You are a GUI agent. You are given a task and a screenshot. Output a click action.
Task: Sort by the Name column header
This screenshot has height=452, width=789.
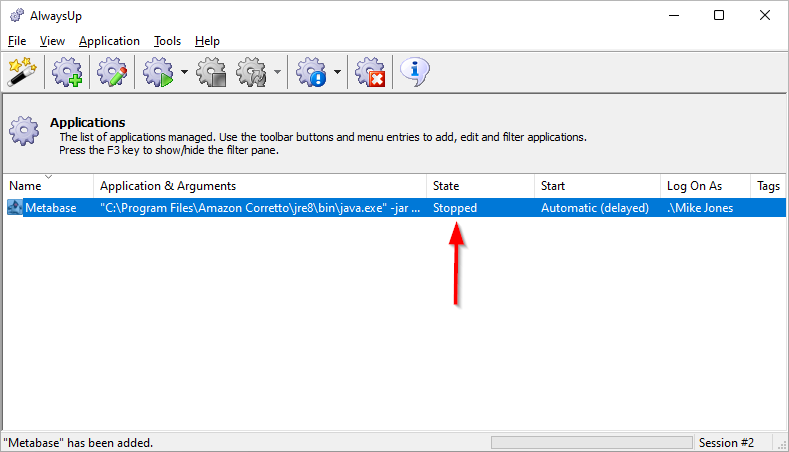[x=48, y=186]
